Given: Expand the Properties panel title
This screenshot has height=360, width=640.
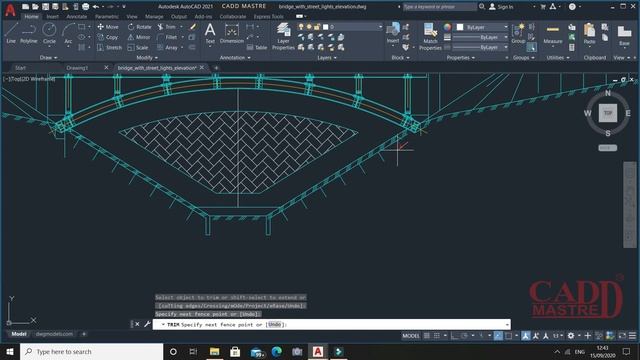Looking at the screenshot, I should point(460,58).
